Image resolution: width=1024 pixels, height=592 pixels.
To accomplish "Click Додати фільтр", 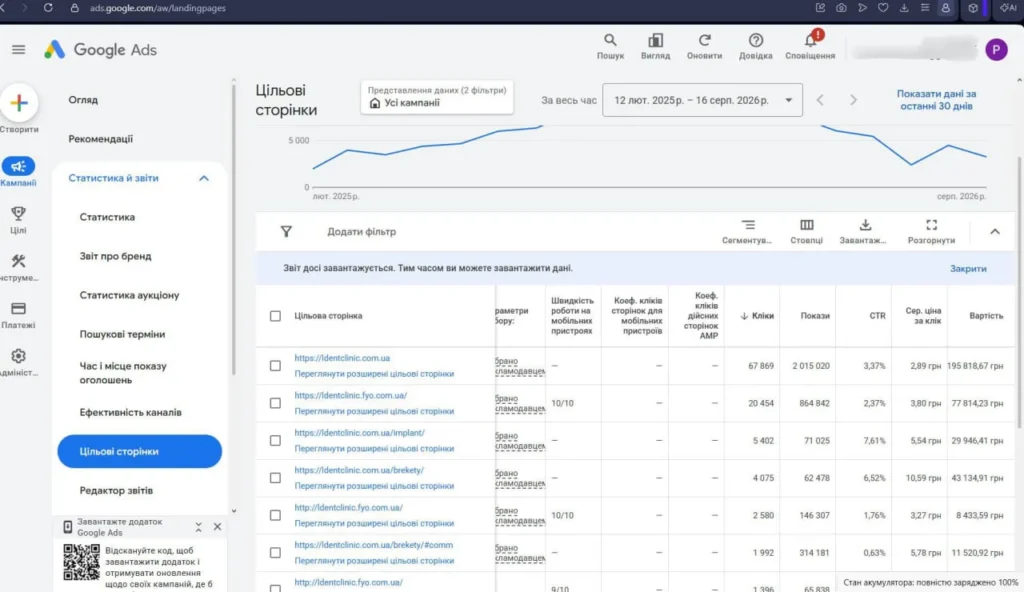I will [x=361, y=231].
